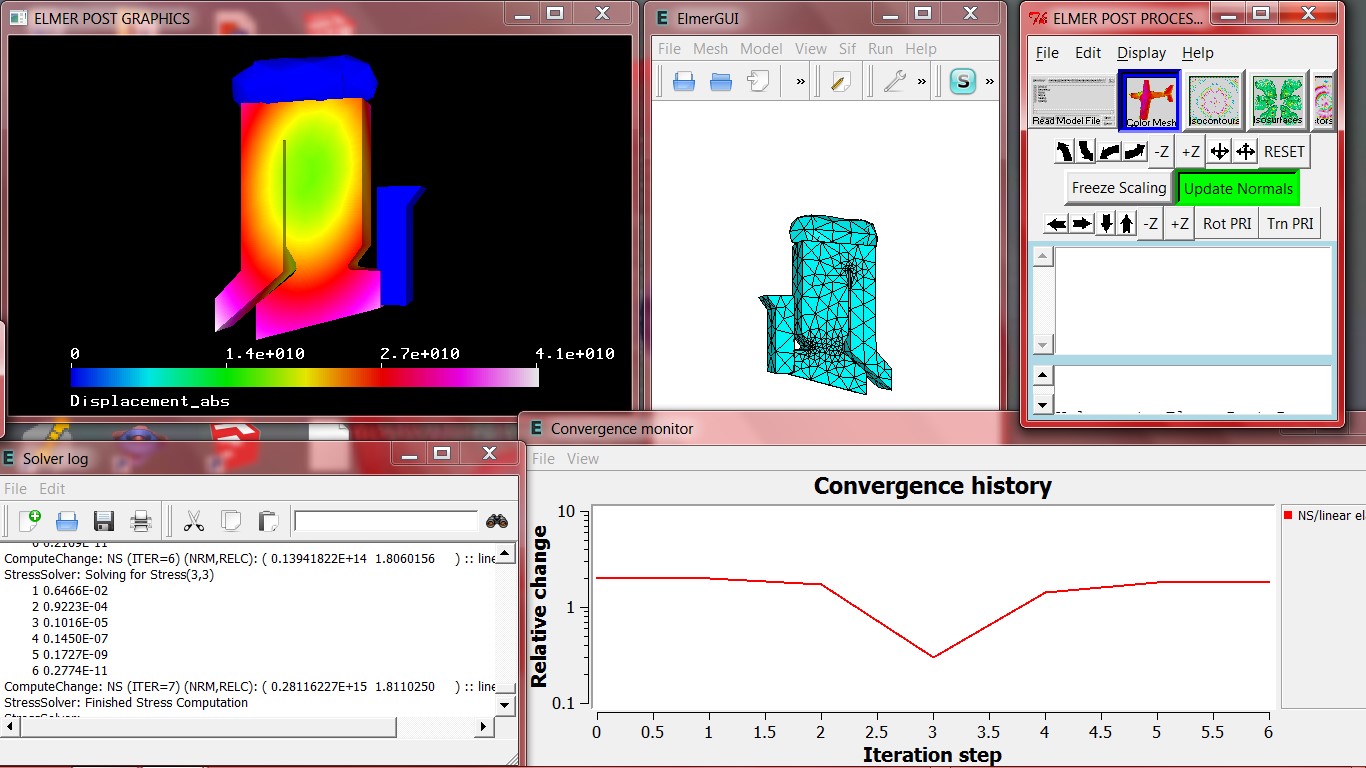Click the ElmerGUI open file icon

(x=684, y=82)
